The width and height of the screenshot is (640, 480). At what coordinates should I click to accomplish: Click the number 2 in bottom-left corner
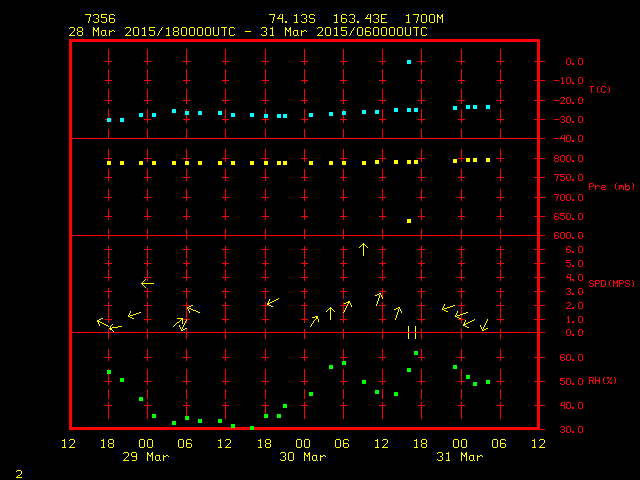[x=18, y=472]
